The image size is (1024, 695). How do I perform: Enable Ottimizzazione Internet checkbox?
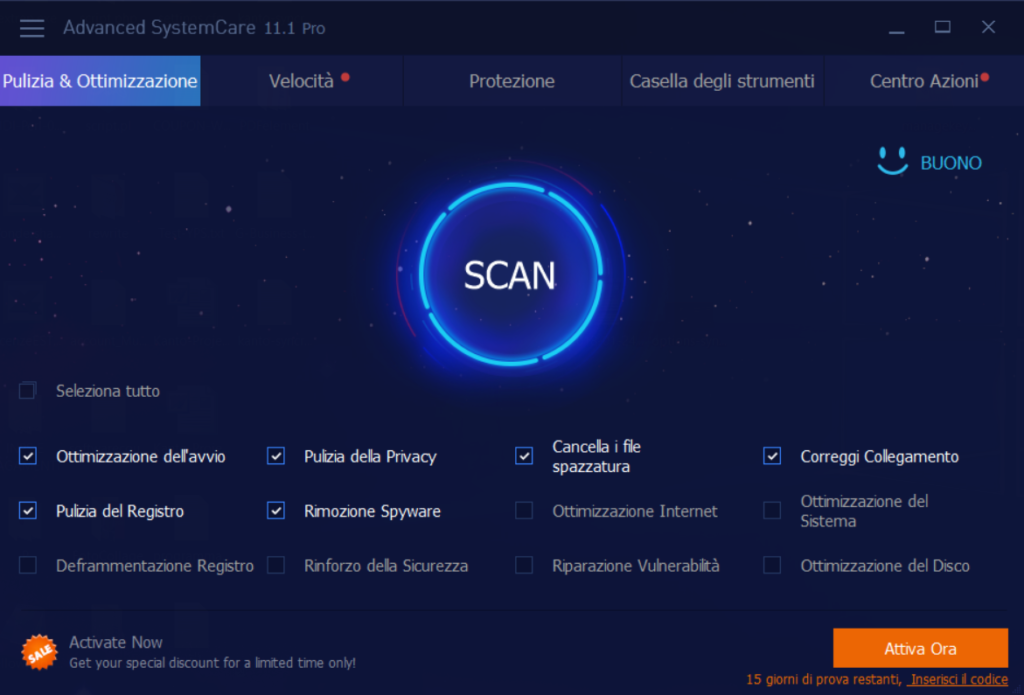[x=524, y=510]
